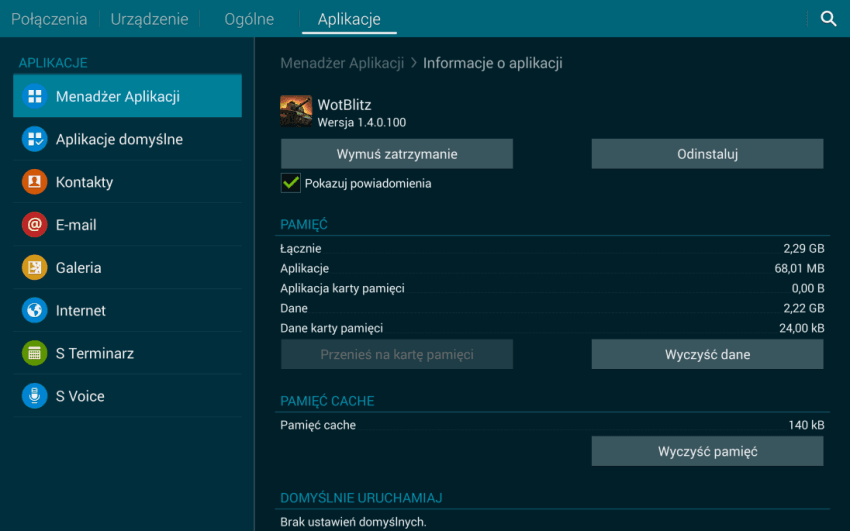Tap the Wyczyść pamięć button

coord(707,451)
